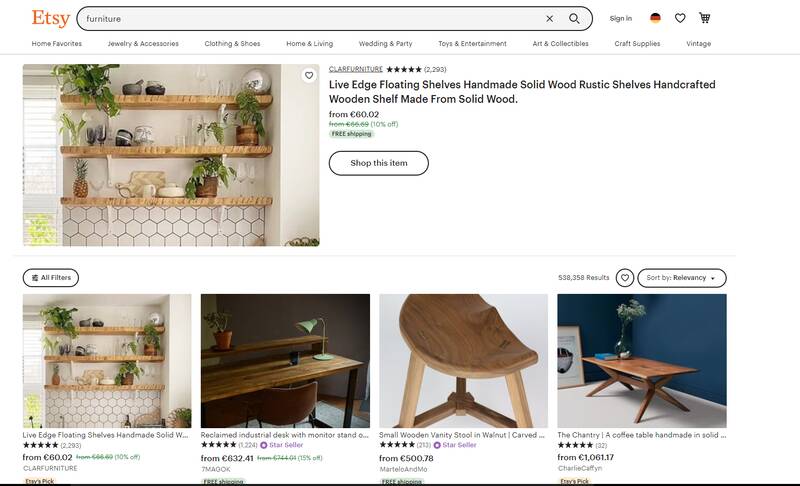
Task: Open Home & Living category menu
Action: (x=309, y=44)
